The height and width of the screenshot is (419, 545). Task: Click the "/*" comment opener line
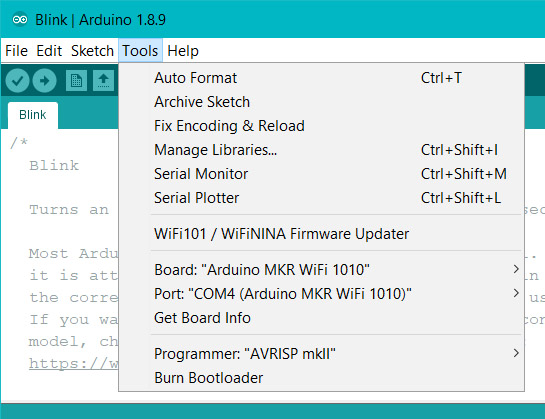19,142
